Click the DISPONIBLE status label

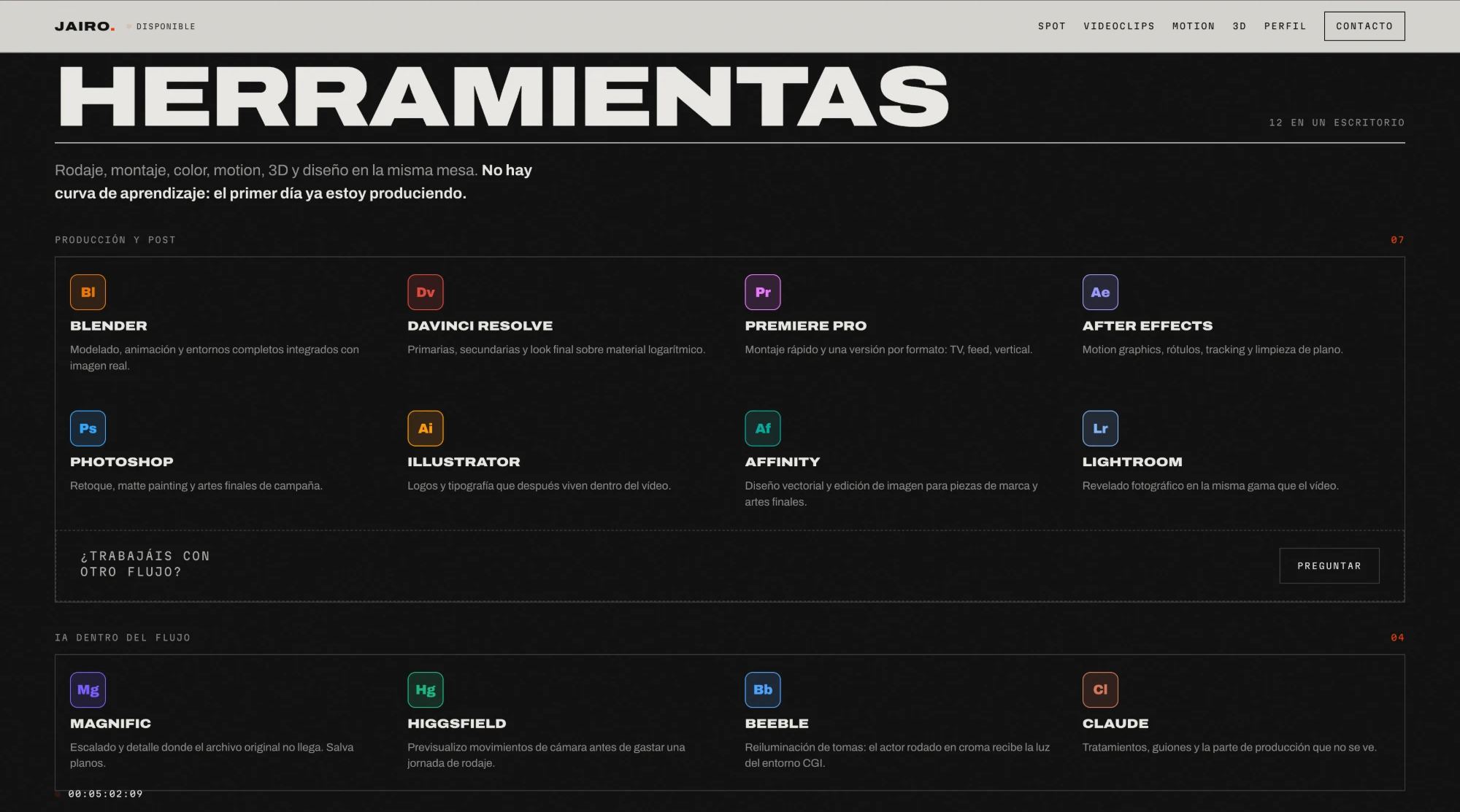pos(166,26)
